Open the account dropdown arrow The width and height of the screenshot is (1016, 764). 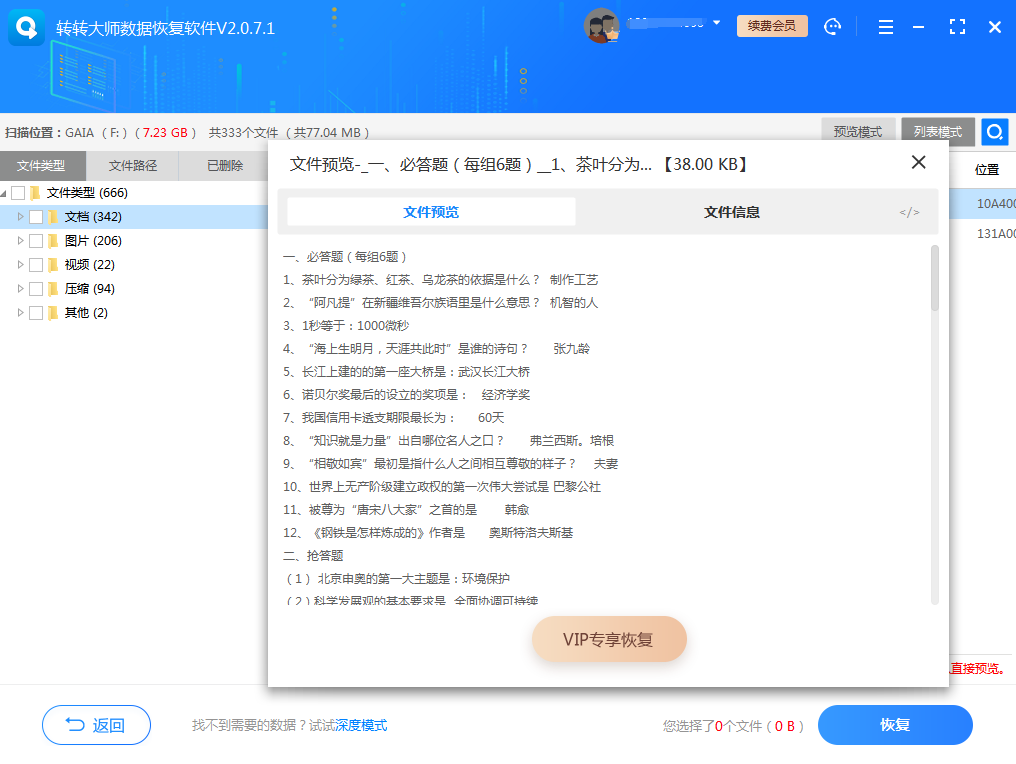[x=716, y=23]
